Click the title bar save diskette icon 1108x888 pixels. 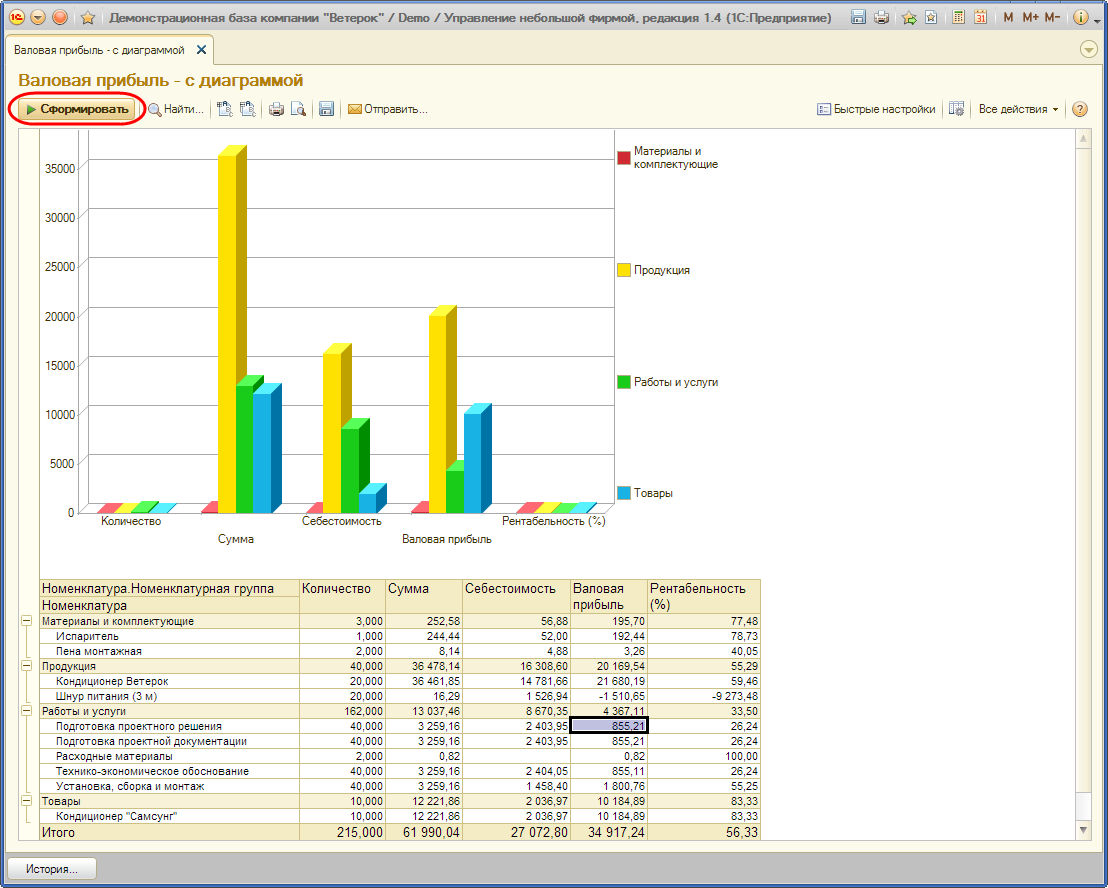click(859, 18)
